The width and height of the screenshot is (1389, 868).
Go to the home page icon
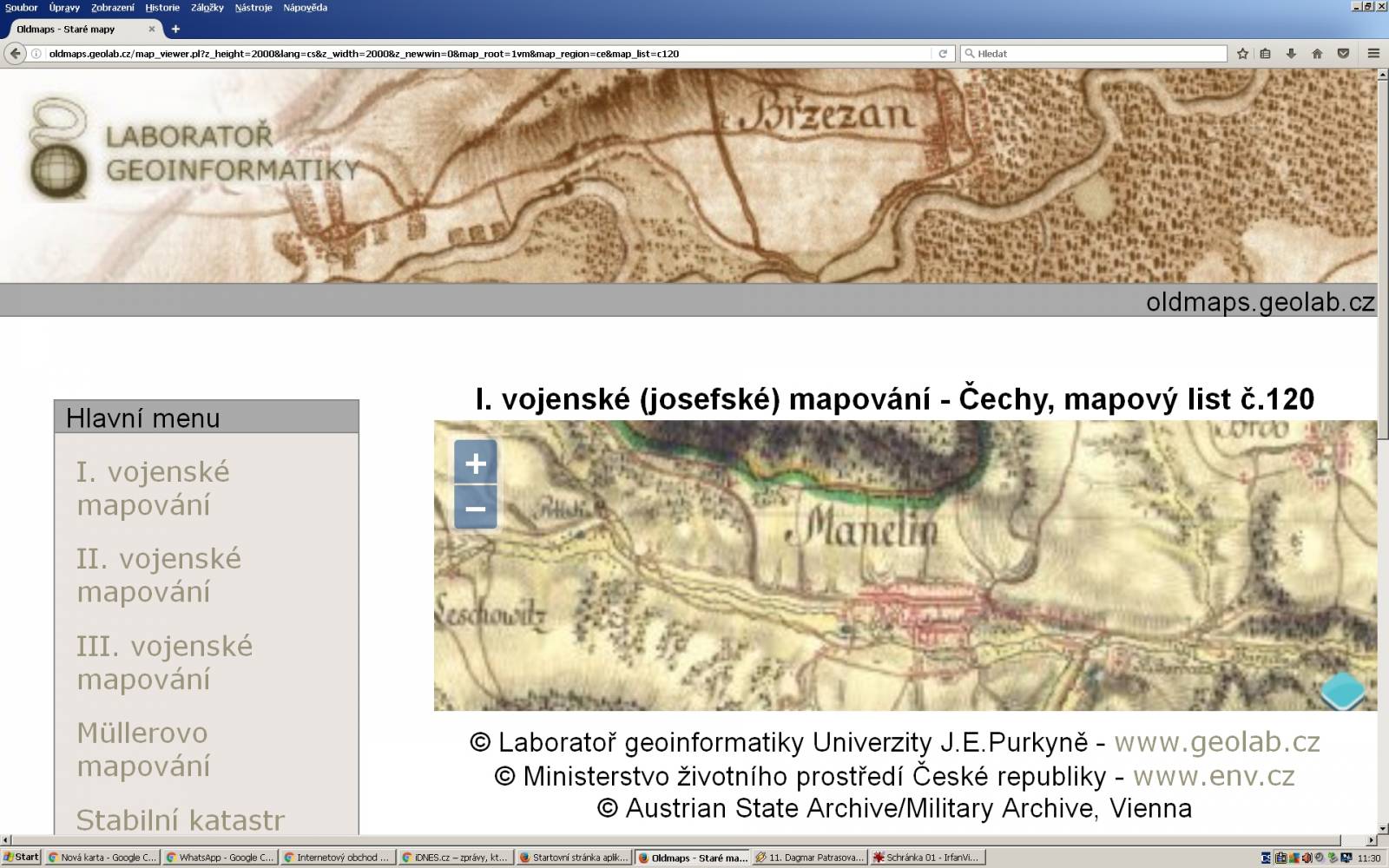(1317, 54)
